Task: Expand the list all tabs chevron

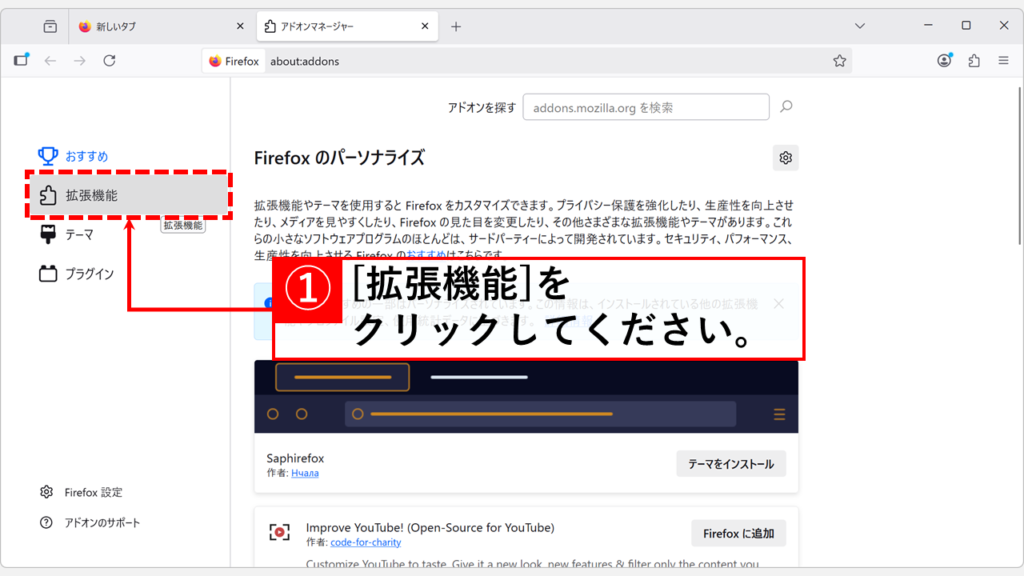Action: point(860,26)
